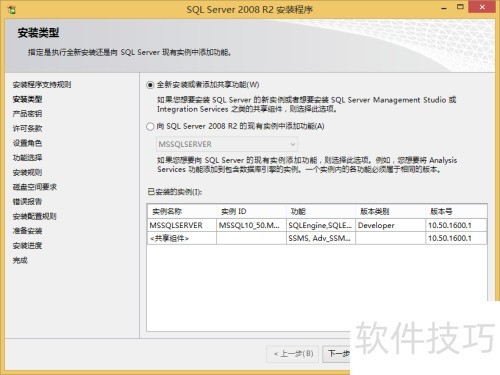
Task: Select the 安装进度 step in sidebar
Action: point(27,246)
